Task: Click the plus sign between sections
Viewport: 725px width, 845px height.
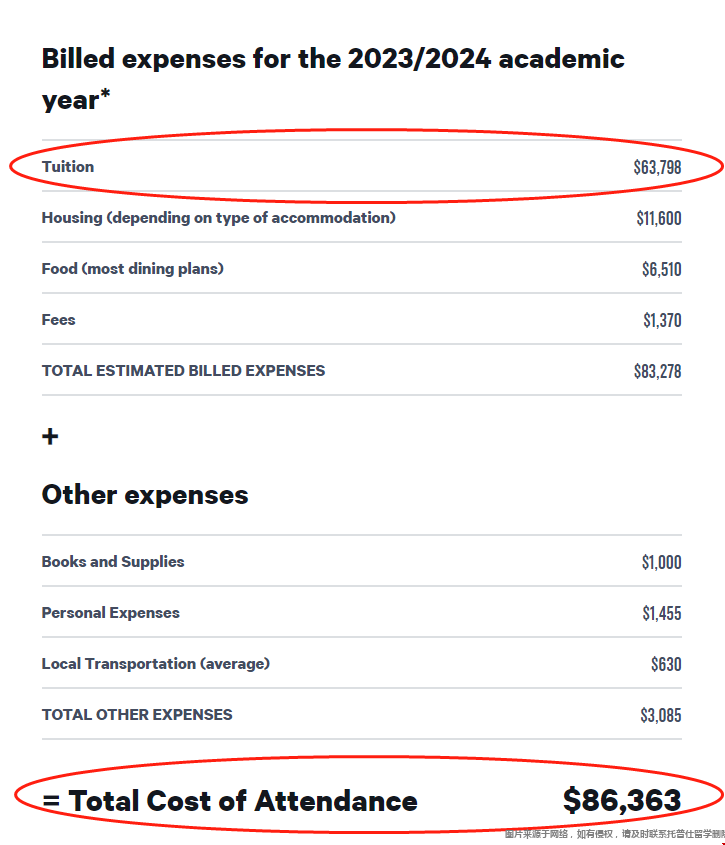Action: click(x=50, y=437)
